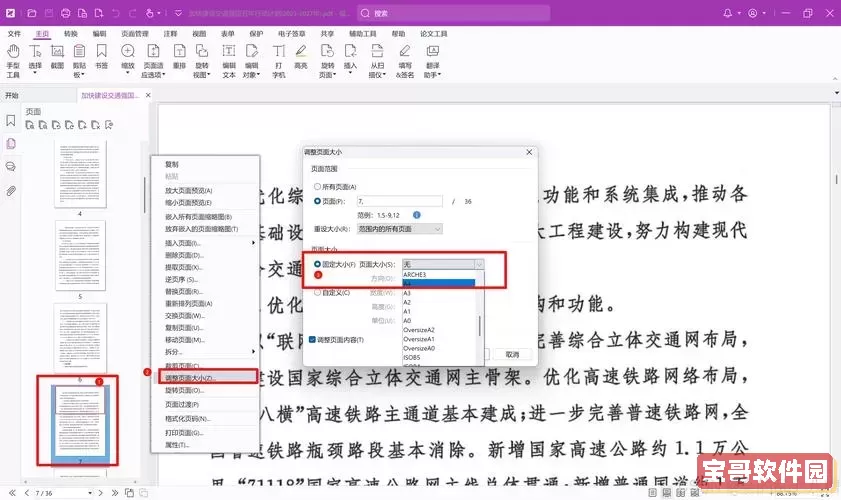Click the Open file icon in title bar

click(x=32, y=13)
